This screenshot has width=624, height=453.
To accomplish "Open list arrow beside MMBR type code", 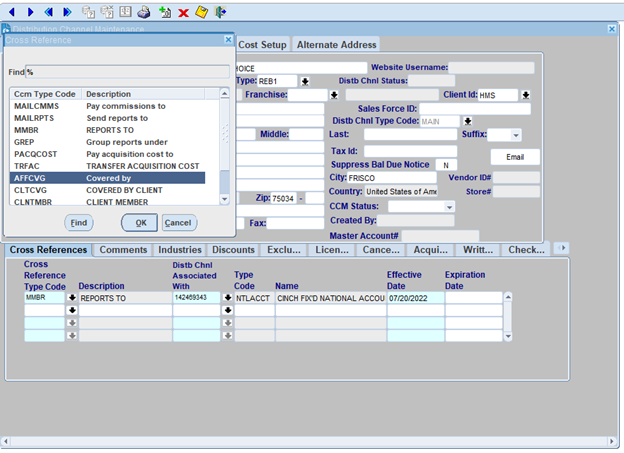I will (72, 298).
